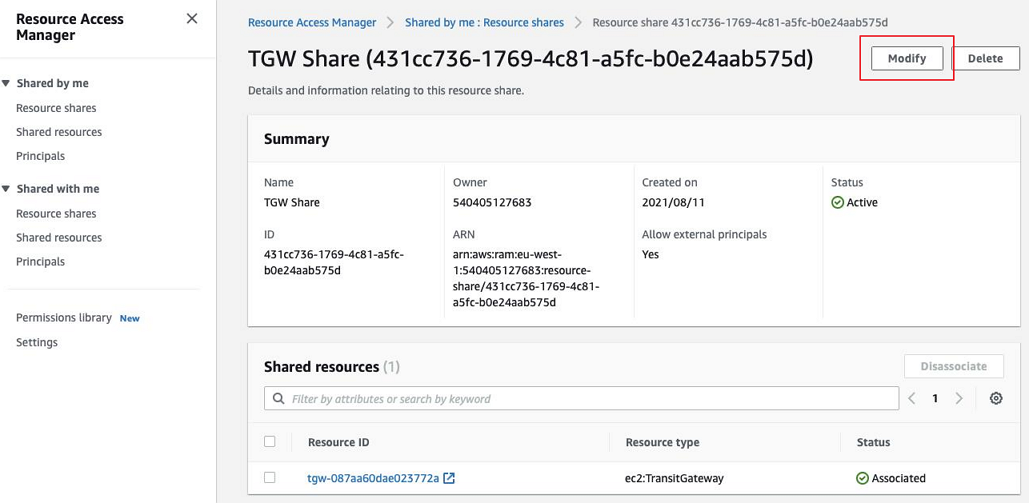The height and width of the screenshot is (503, 1029).
Task: Click the search magnifier icon
Action: click(277, 399)
